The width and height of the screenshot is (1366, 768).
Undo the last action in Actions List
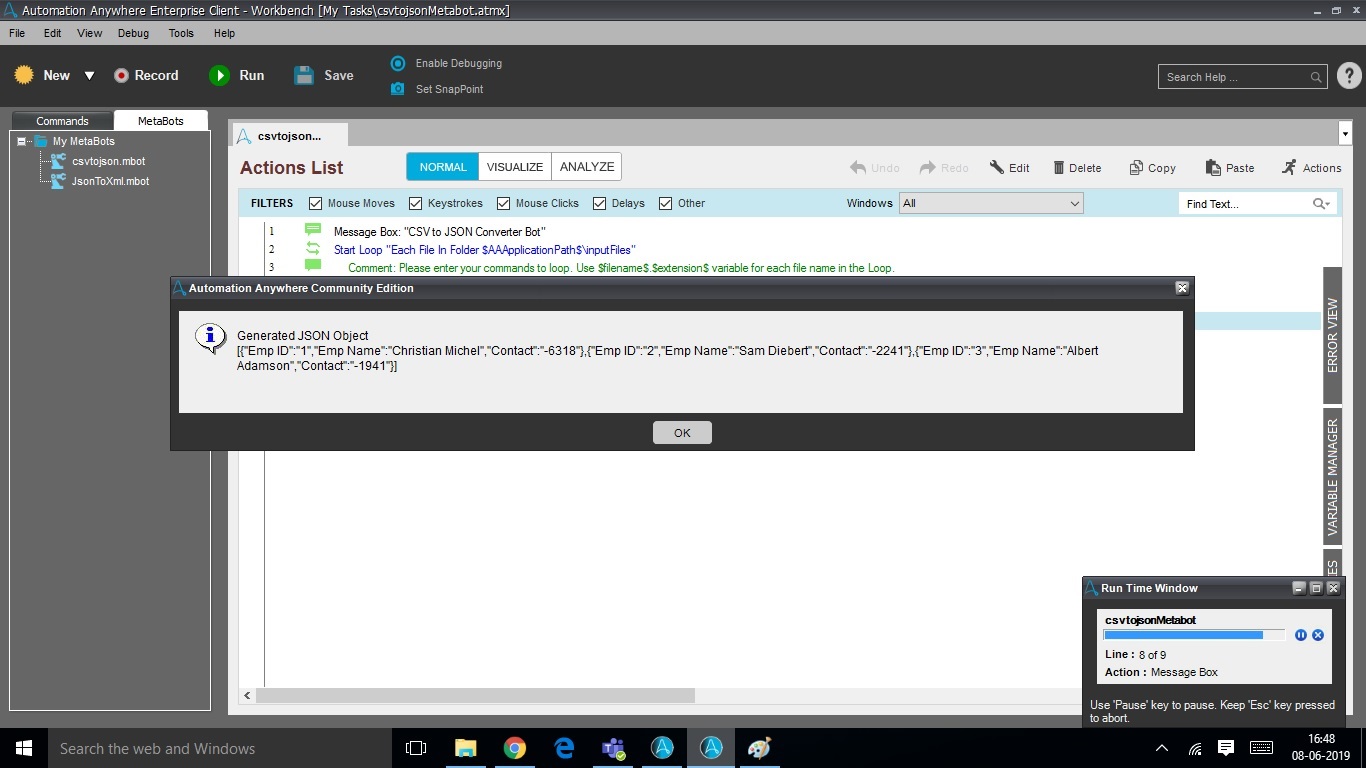875,168
